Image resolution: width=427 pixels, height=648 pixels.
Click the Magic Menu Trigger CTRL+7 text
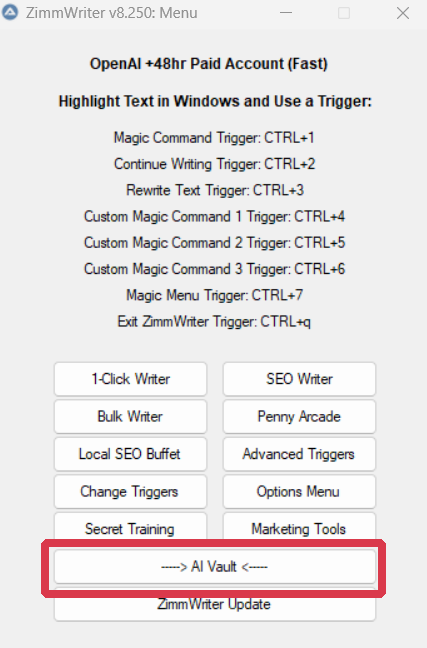(x=214, y=295)
